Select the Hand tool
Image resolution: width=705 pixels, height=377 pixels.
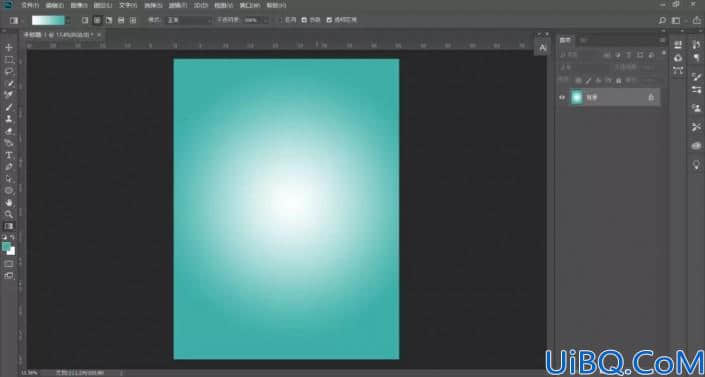(9, 202)
